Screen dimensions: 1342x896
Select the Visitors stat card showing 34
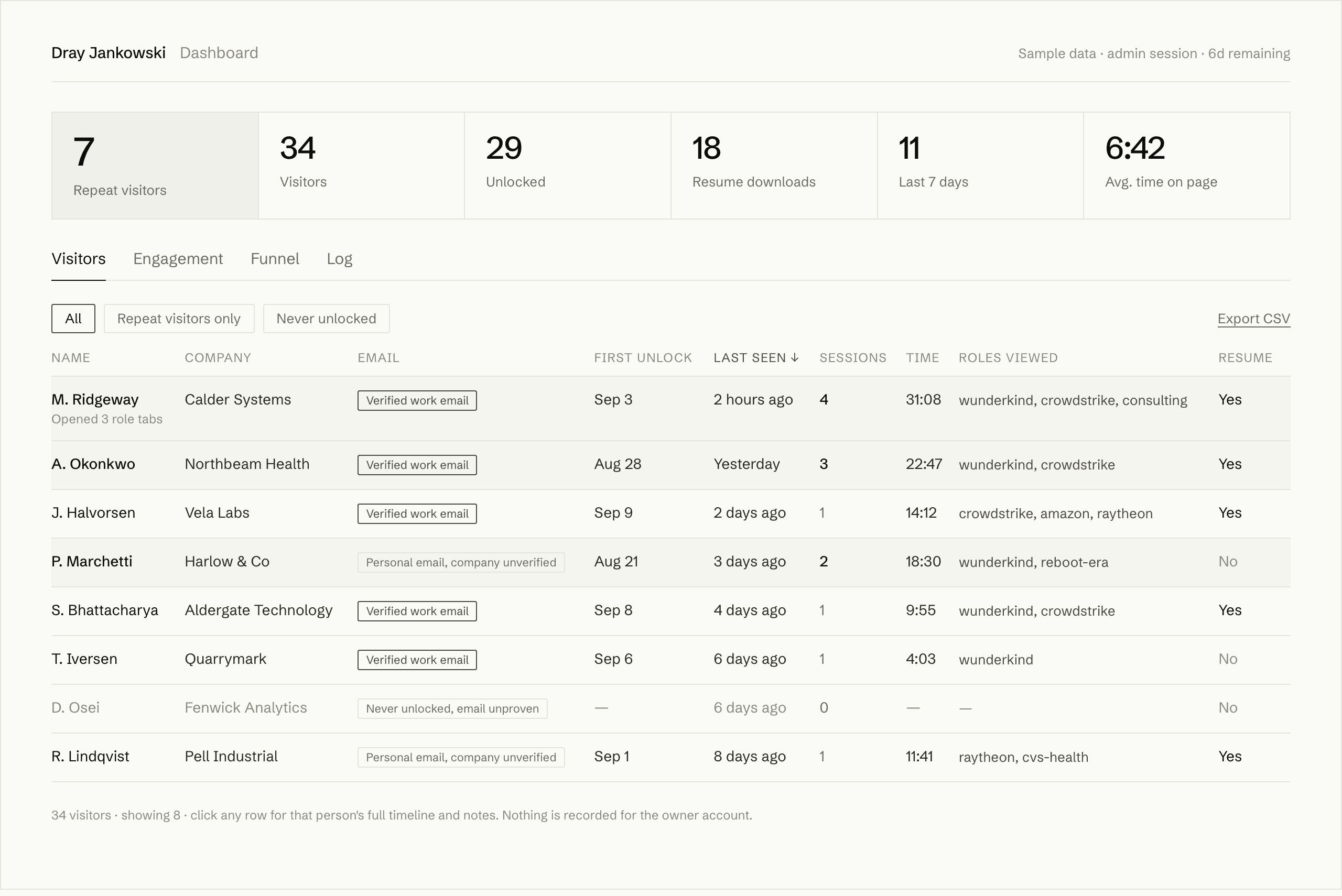click(x=361, y=165)
